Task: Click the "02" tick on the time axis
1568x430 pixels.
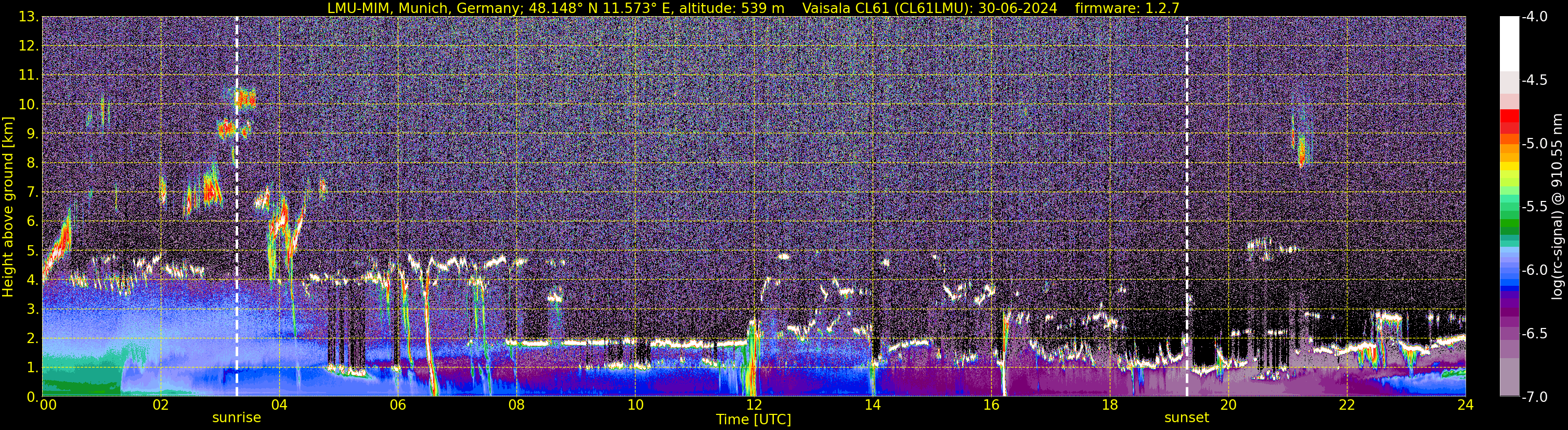Action: click(160, 405)
